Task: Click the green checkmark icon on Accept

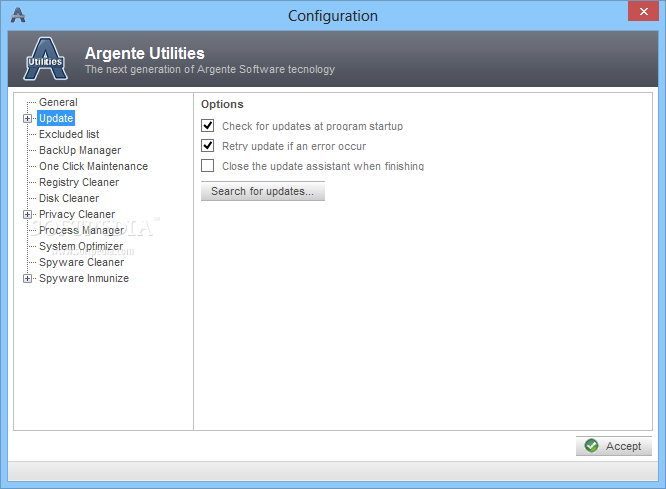Action: tap(591, 446)
